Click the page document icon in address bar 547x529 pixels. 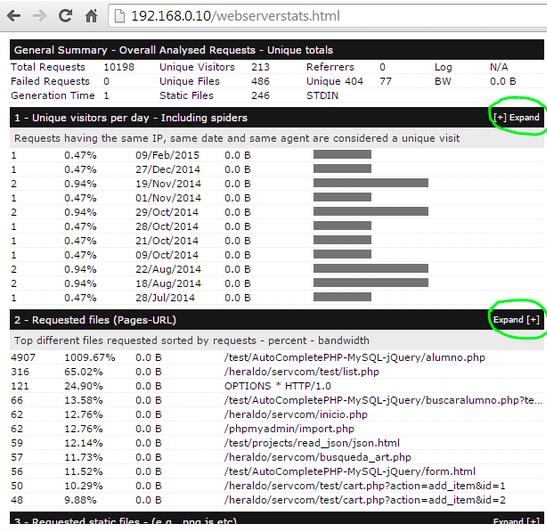[120, 16]
